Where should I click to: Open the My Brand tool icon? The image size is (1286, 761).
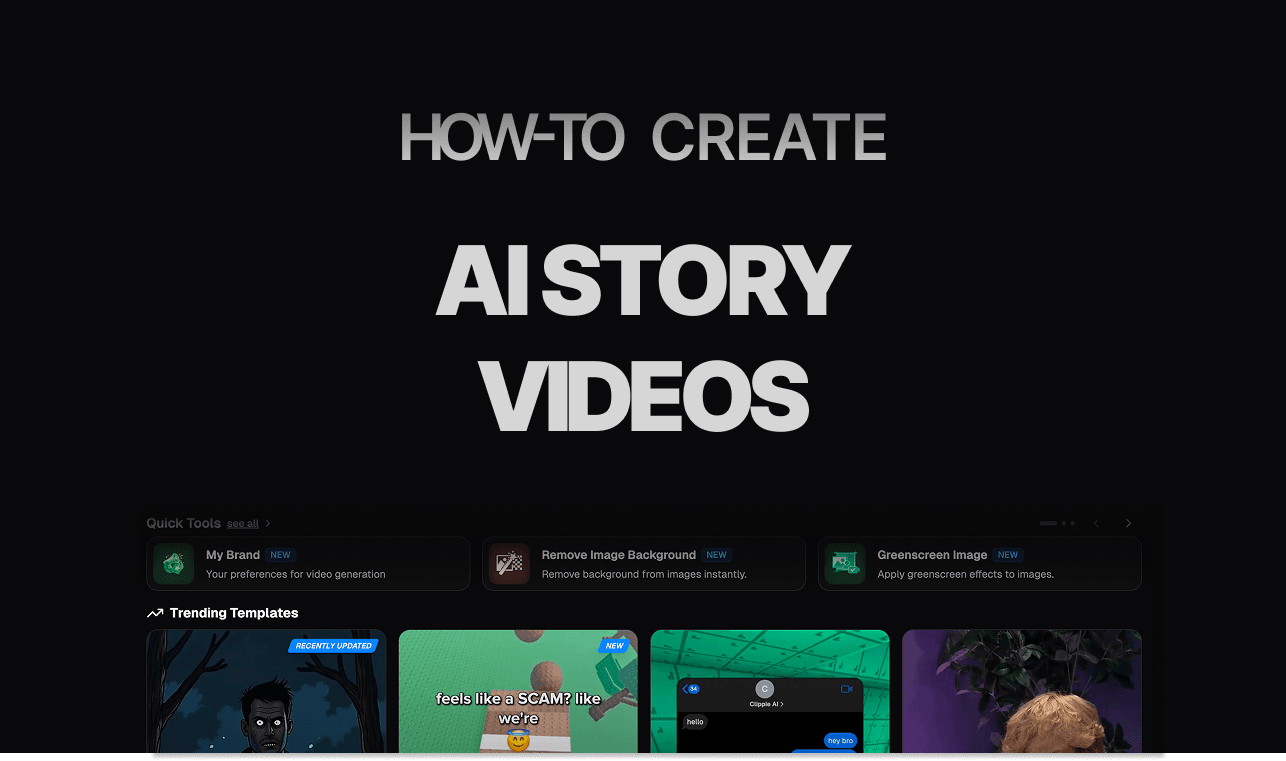pyautogui.click(x=173, y=563)
